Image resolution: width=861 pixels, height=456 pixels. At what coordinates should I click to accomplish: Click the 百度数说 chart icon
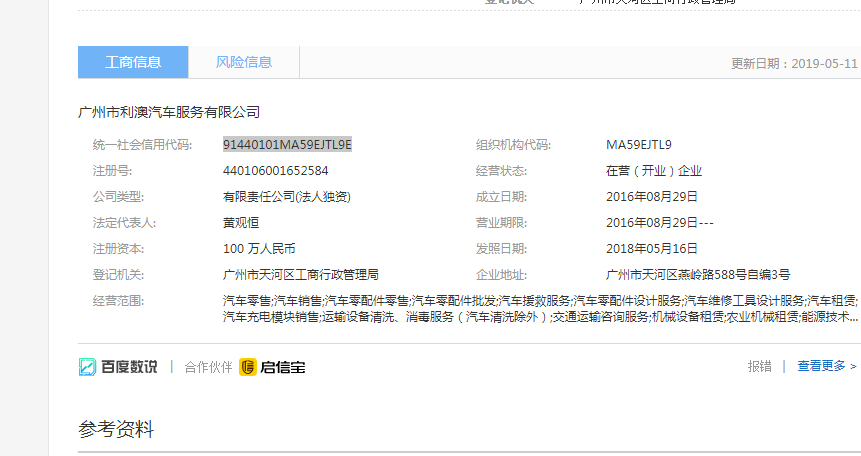coord(87,367)
